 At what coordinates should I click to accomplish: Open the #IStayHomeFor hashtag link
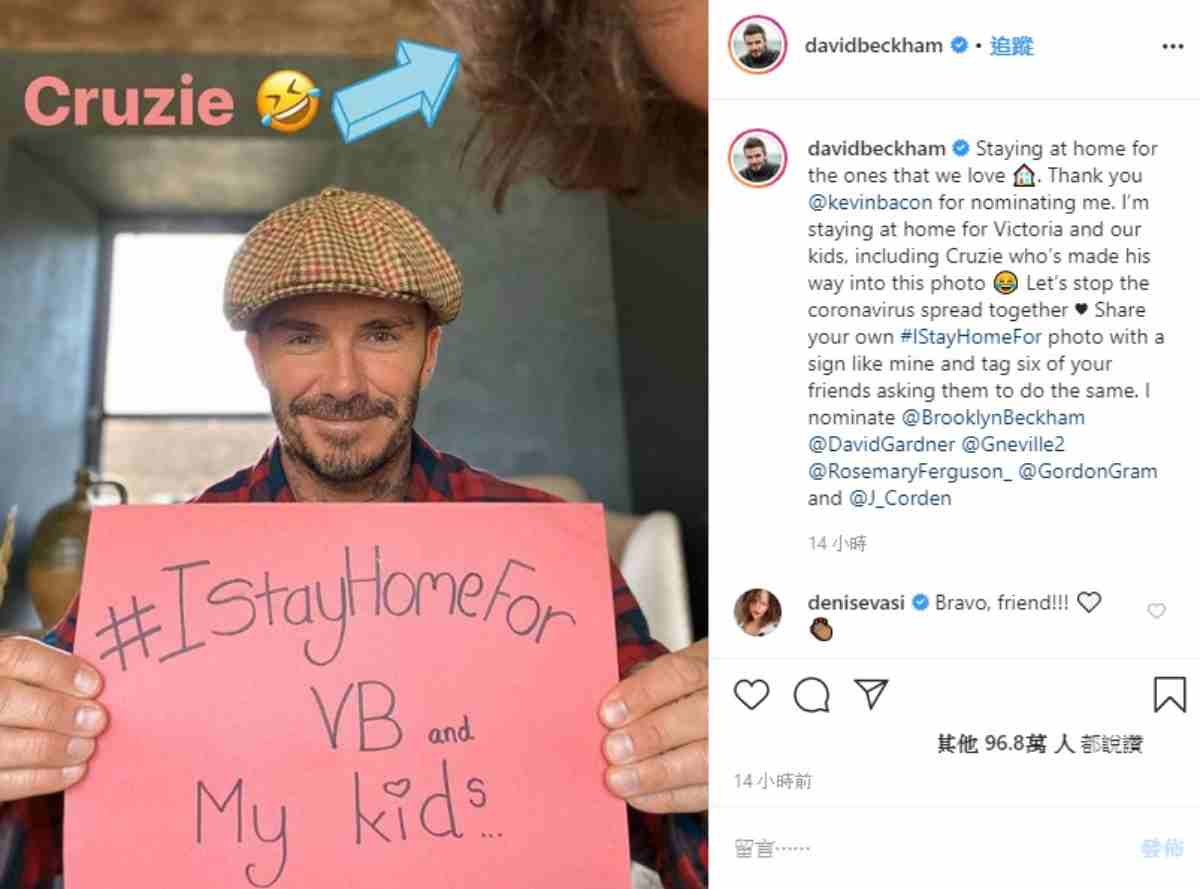pos(955,337)
